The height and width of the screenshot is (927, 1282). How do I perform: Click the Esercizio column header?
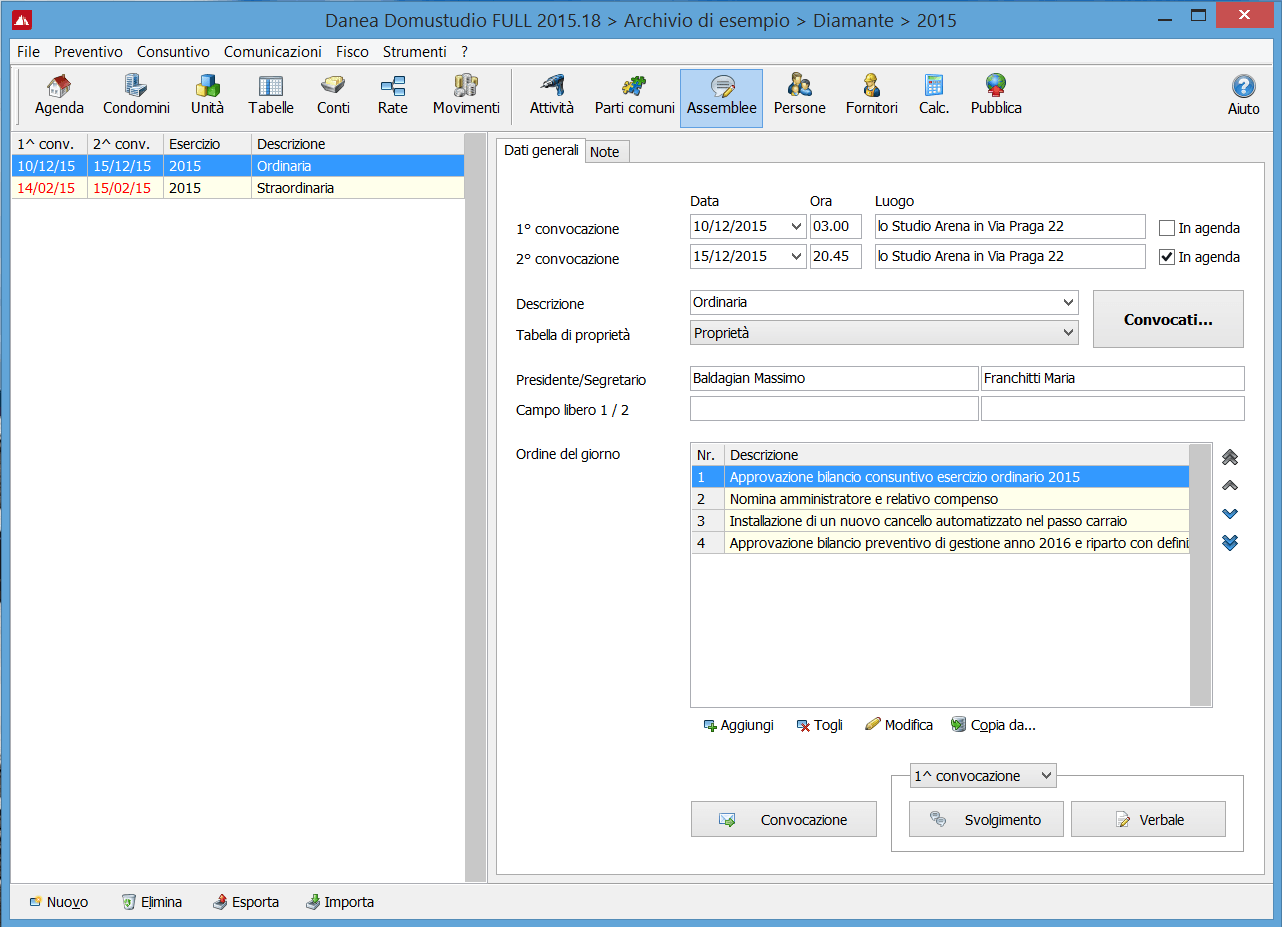coord(207,144)
